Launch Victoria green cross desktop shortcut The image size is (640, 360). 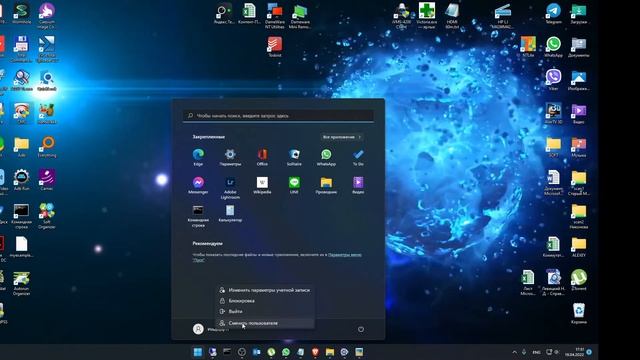[427, 16]
